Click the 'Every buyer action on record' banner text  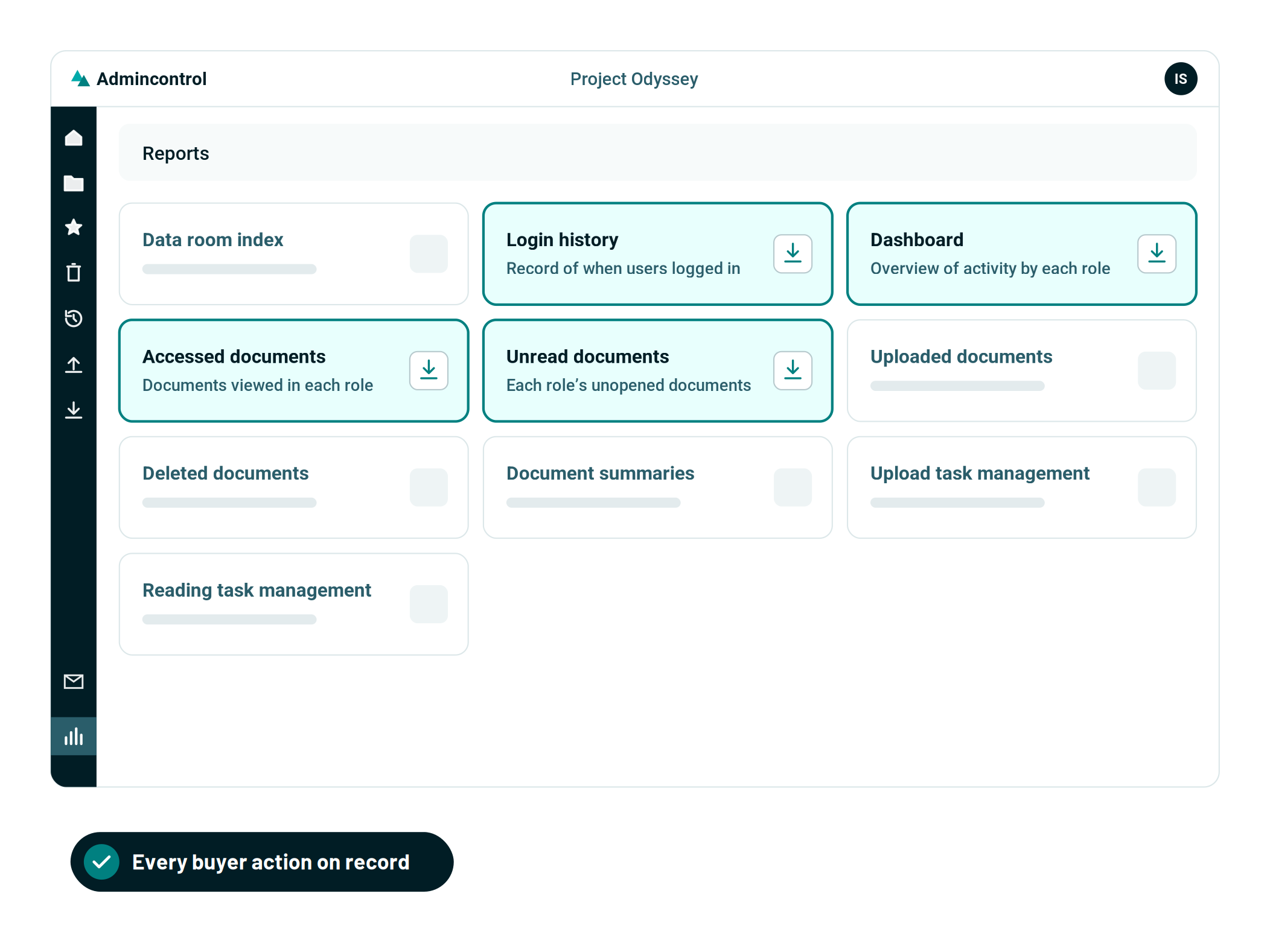(270, 862)
